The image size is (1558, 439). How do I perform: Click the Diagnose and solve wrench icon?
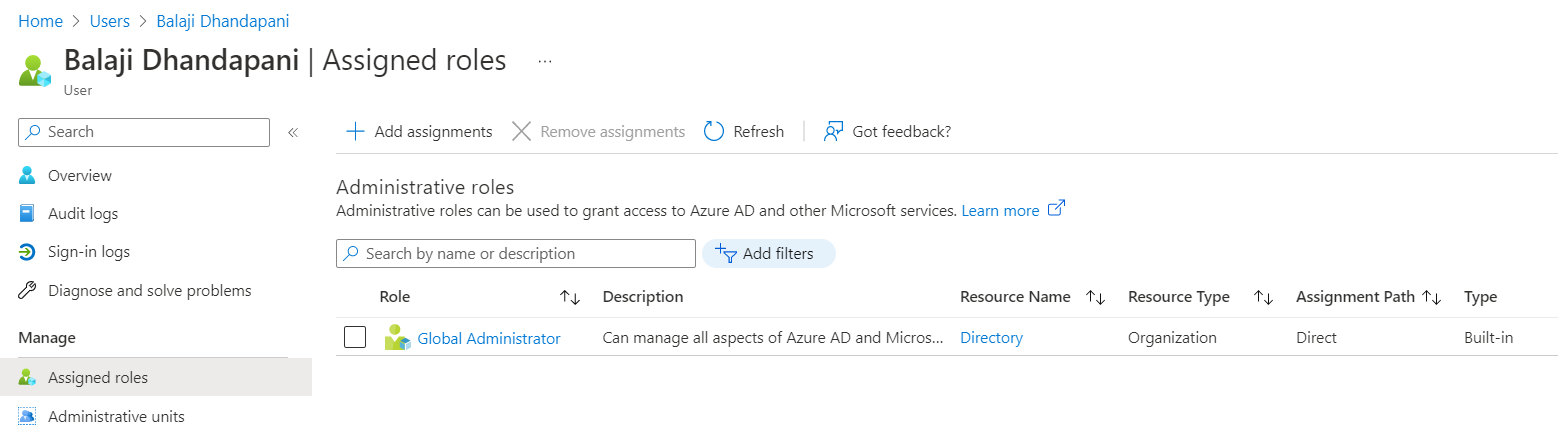pyautogui.click(x=28, y=291)
